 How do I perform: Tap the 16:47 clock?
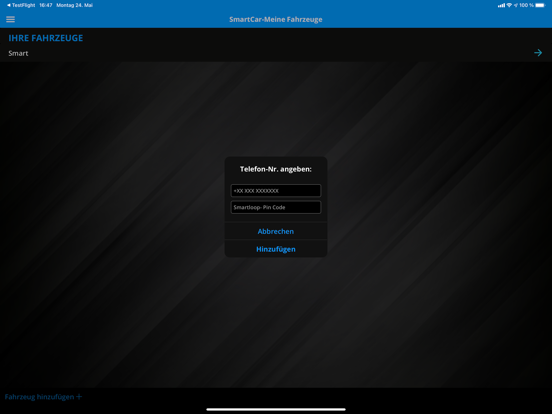coord(46,5)
